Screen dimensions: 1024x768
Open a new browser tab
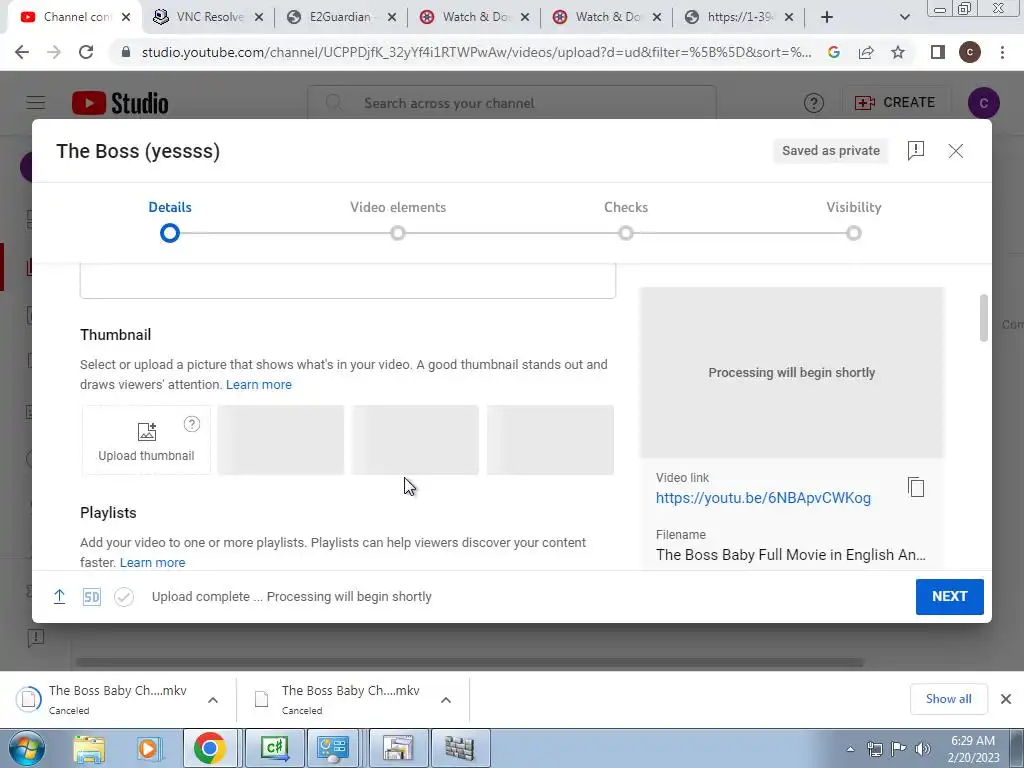click(827, 17)
